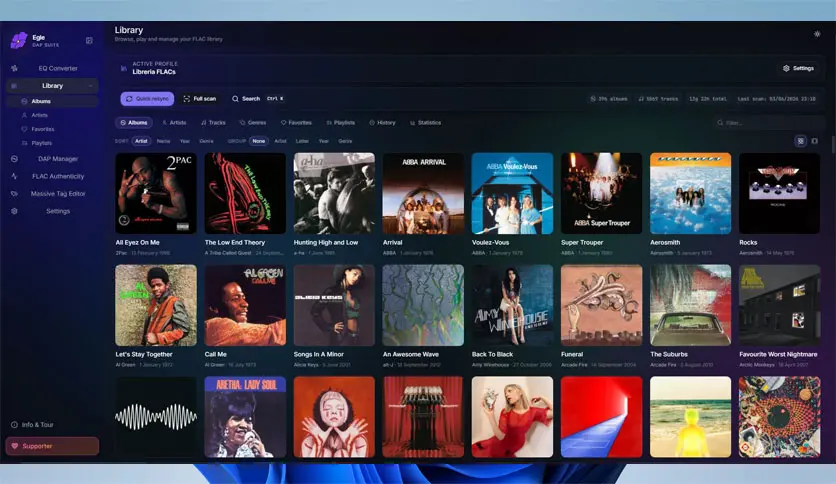Image resolution: width=836 pixels, height=484 pixels.
Task: Switch to the Albums tab
Action: tap(134, 123)
